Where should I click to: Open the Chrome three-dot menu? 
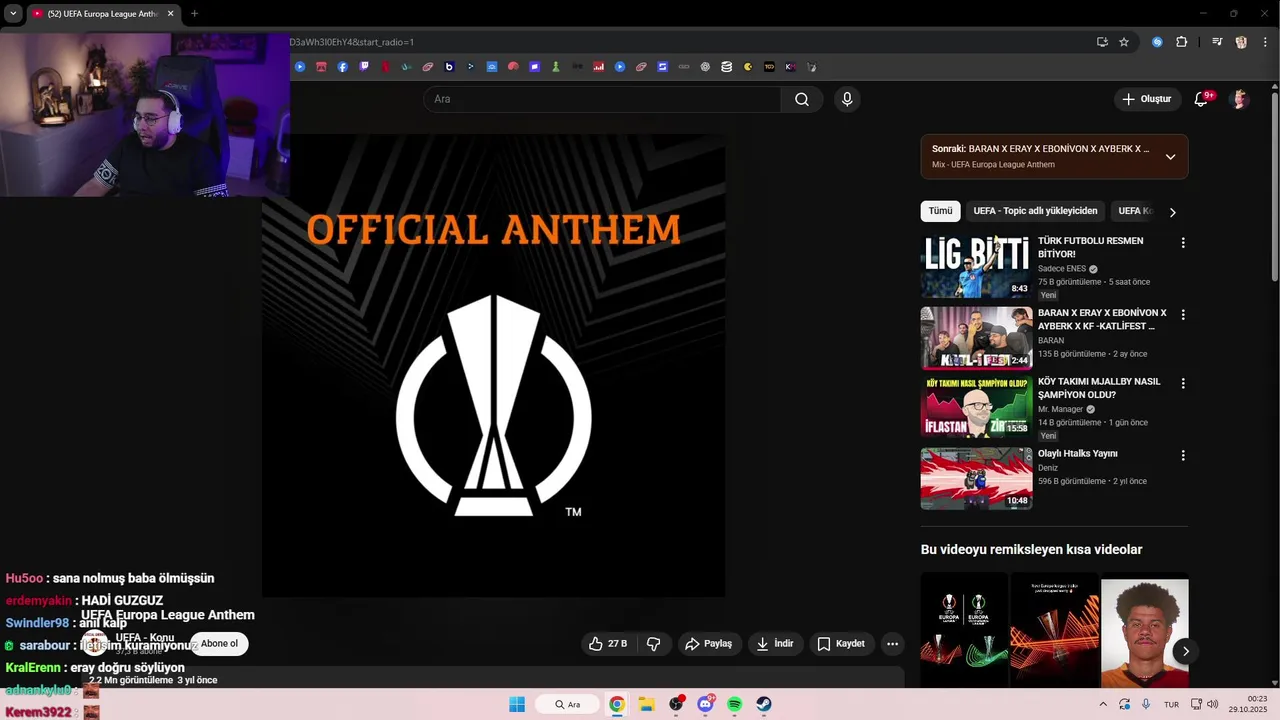pyautogui.click(x=1264, y=42)
